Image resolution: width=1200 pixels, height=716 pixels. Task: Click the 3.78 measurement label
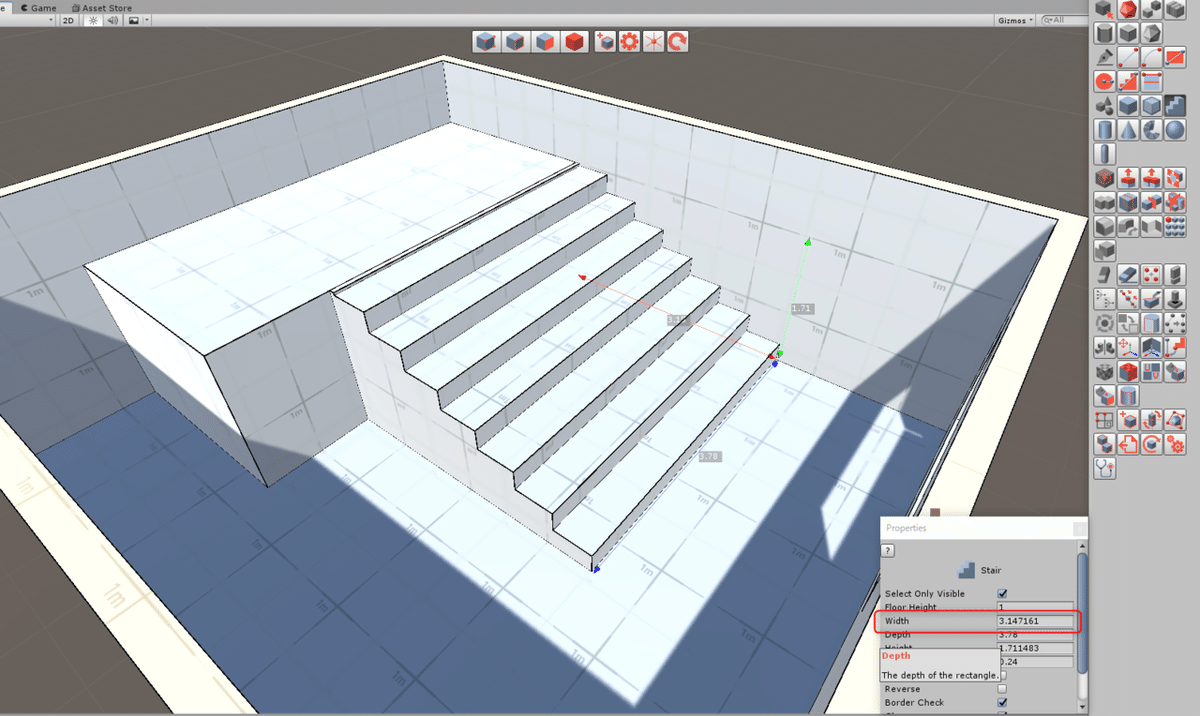709,456
